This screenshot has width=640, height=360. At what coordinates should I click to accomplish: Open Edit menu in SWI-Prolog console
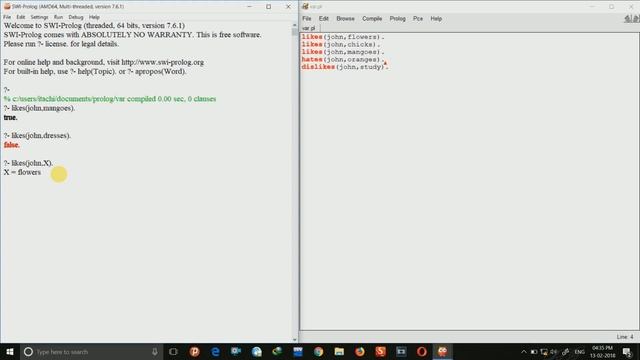pyautogui.click(x=21, y=17)
